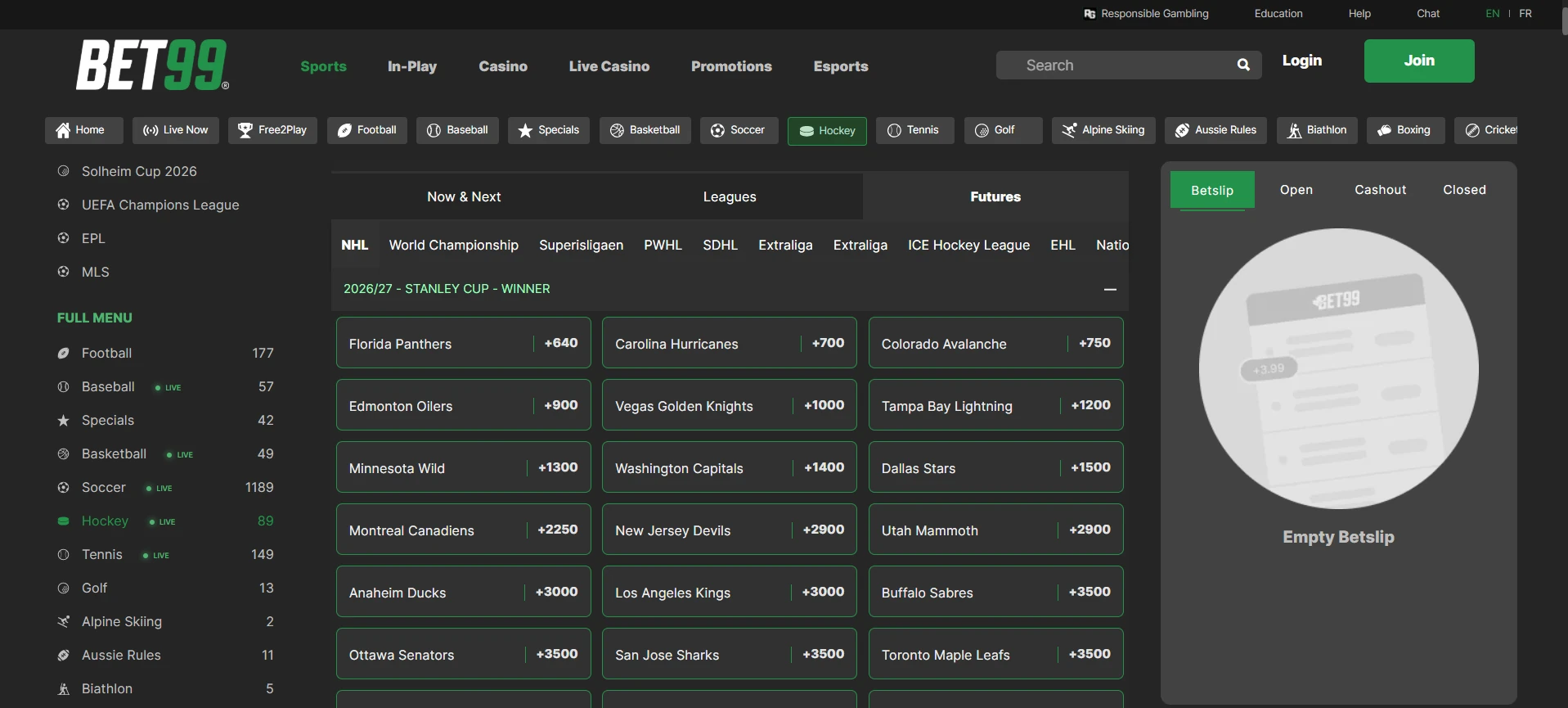Select Specials chip in sports ribbon

tap(548, 130)
